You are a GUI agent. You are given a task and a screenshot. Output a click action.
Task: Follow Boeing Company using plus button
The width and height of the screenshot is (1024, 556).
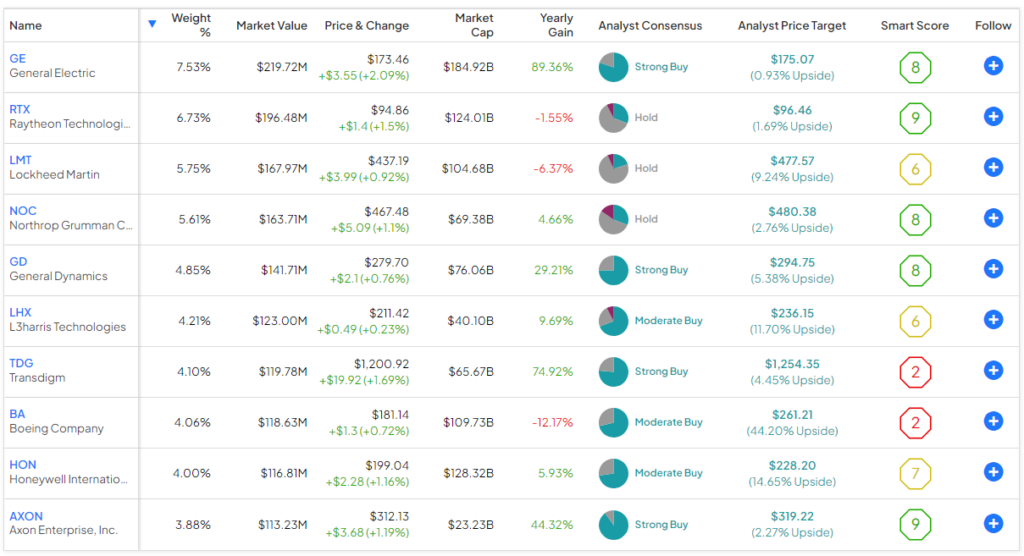click(x=993, y=422)
